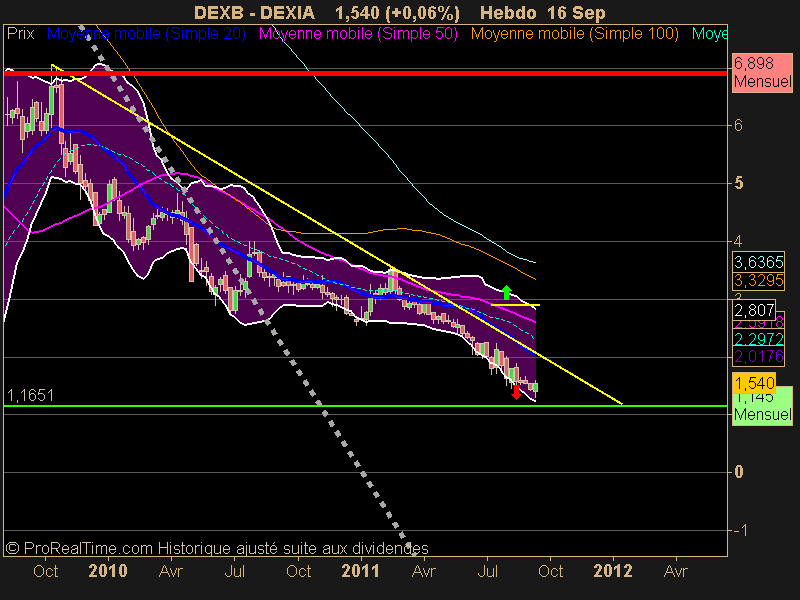Viewport: 800px width, 600px height.
Task: Click the 2012 time axis label
Action: coord(613,570)
